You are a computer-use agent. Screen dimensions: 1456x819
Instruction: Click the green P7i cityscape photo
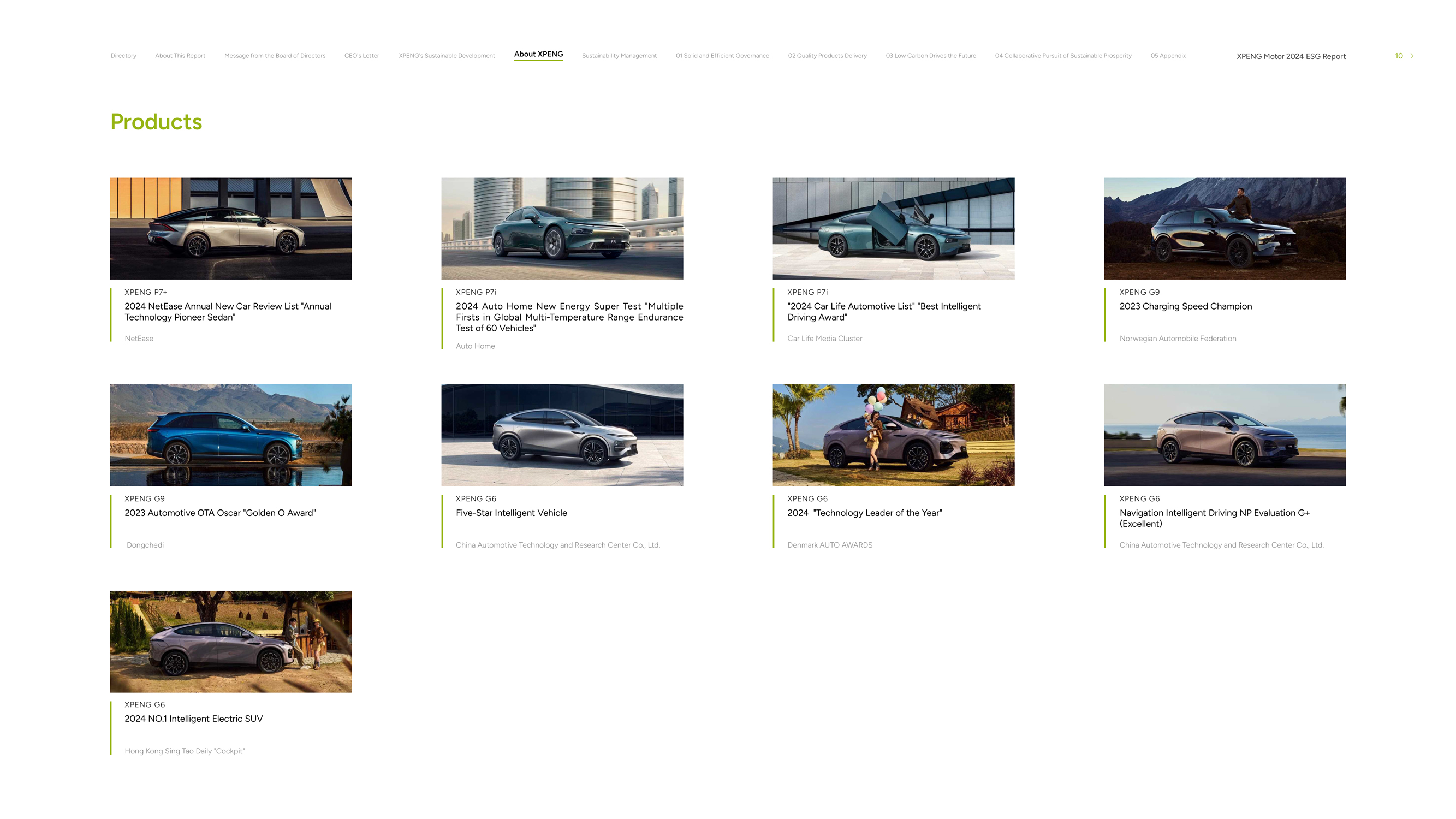pyautogui.click(x=562, y=228)
